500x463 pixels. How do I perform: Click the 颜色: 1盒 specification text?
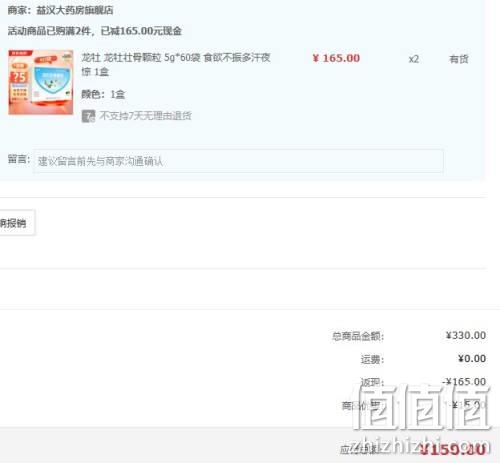(x=103, y=94)
